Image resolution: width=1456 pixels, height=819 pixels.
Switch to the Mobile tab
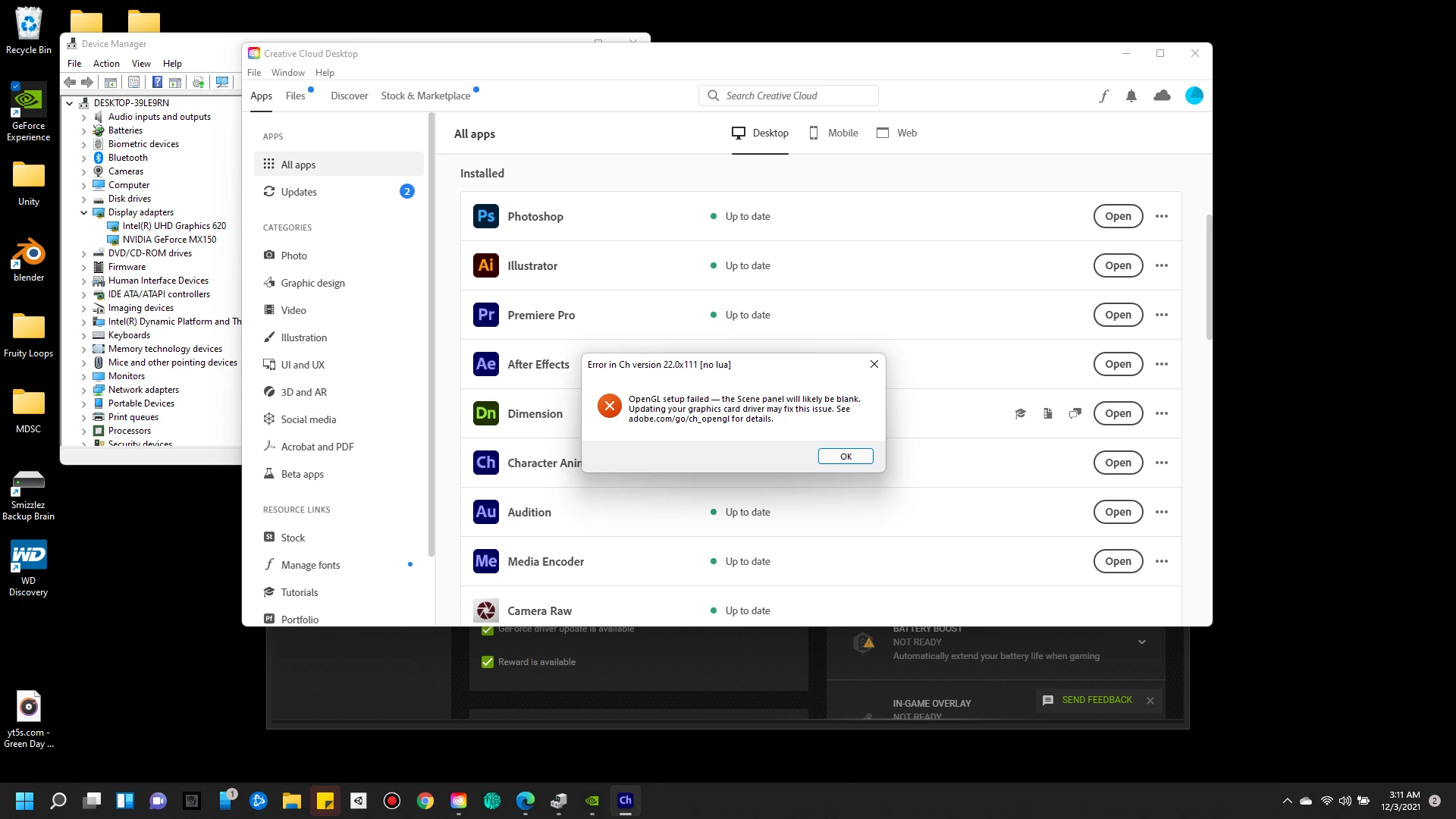click(833, 133)
